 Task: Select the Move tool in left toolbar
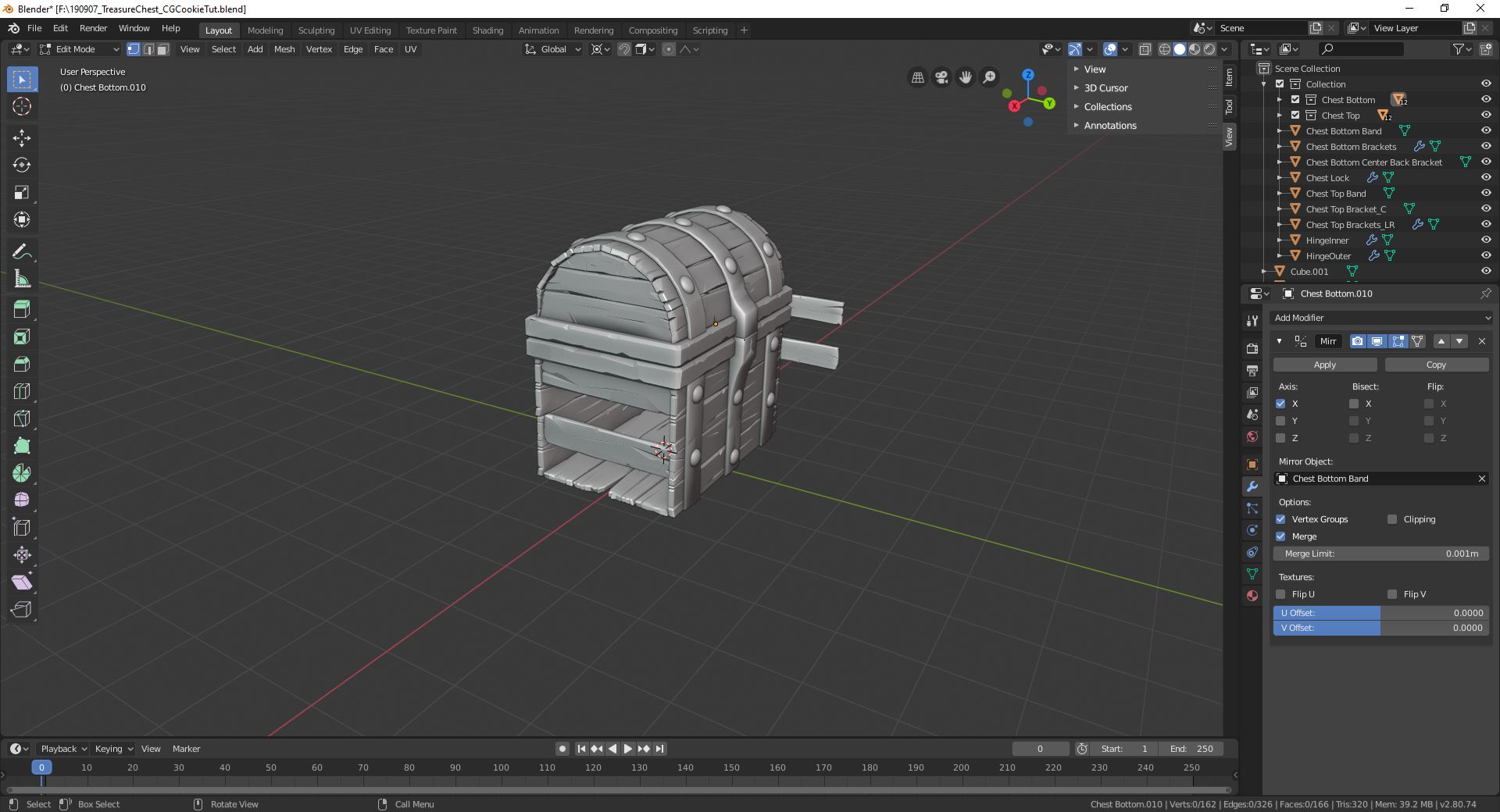point(22,138)
